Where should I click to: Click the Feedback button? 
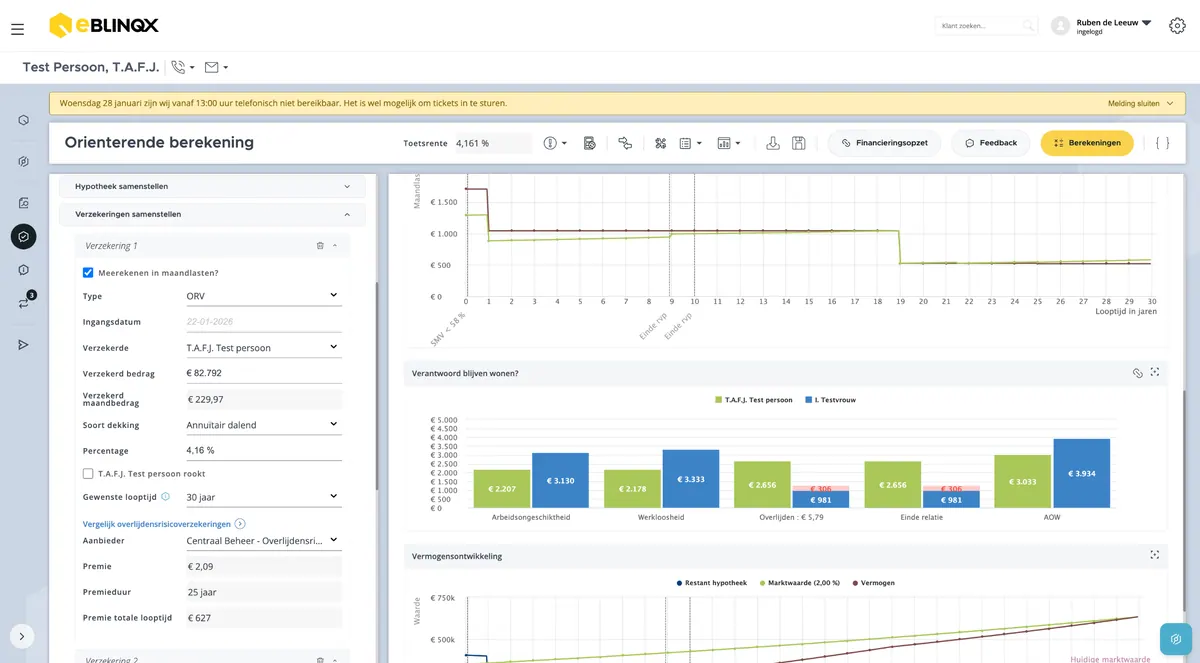(991, 143)
